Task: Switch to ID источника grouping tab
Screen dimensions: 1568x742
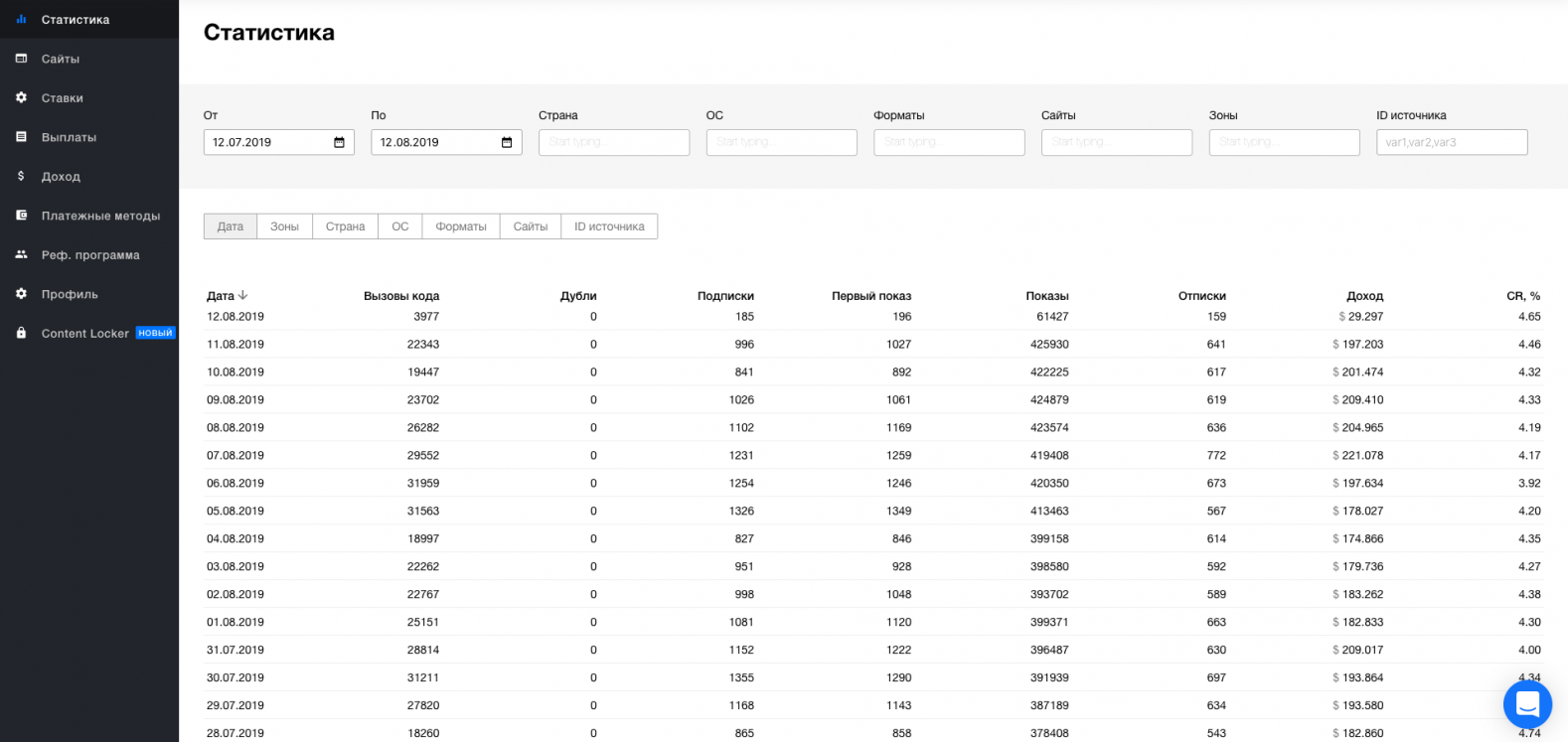Action: [609, 226]
